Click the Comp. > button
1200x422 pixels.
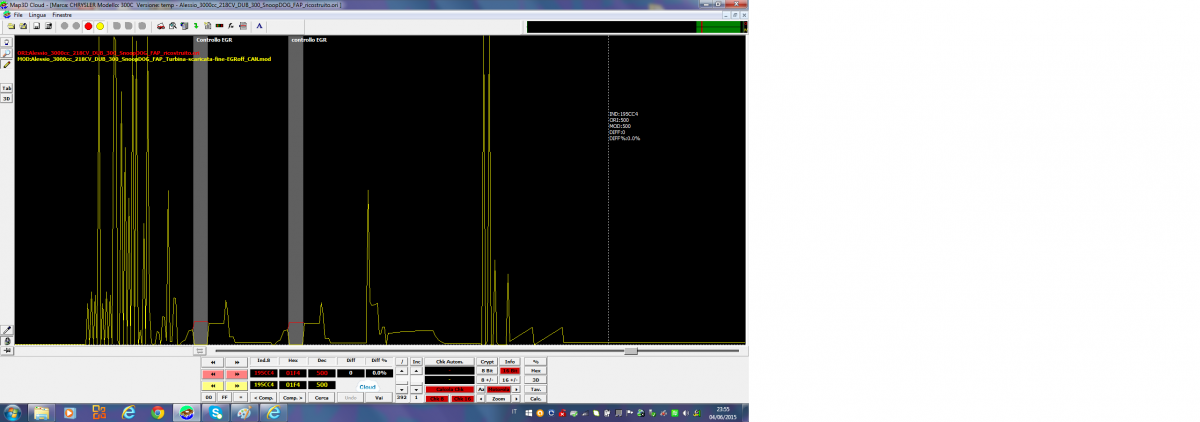[x=292, y=398]
